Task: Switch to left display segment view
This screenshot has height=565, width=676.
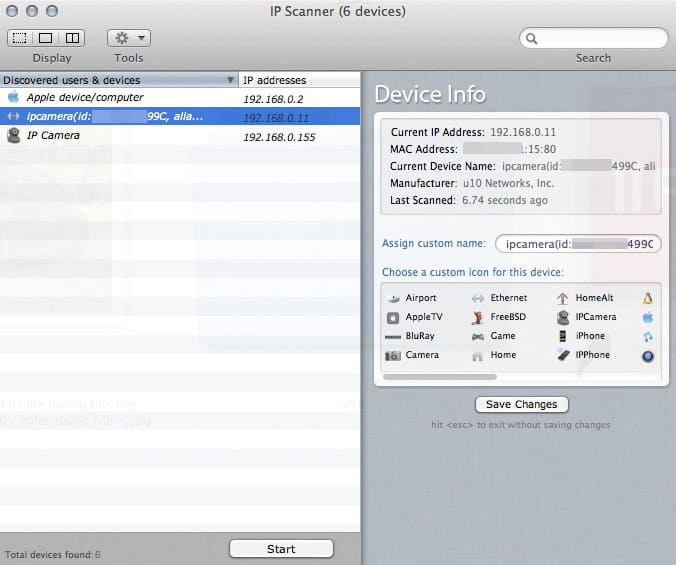Action: [x=21, y=38]
